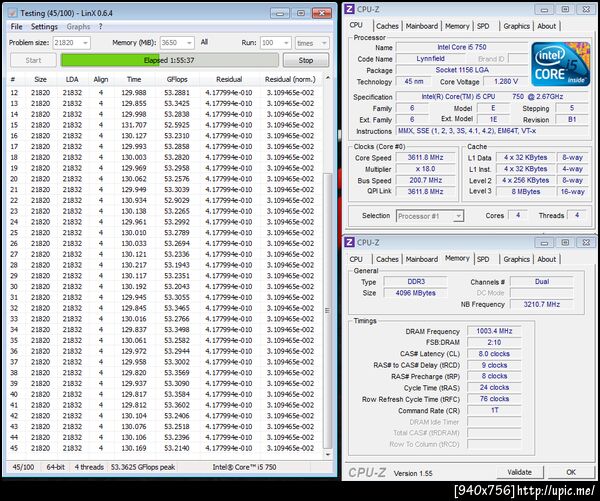The image size is (600, 501).
Task: Click the All memory button in LinX
Action: click(x=204, y=42)
